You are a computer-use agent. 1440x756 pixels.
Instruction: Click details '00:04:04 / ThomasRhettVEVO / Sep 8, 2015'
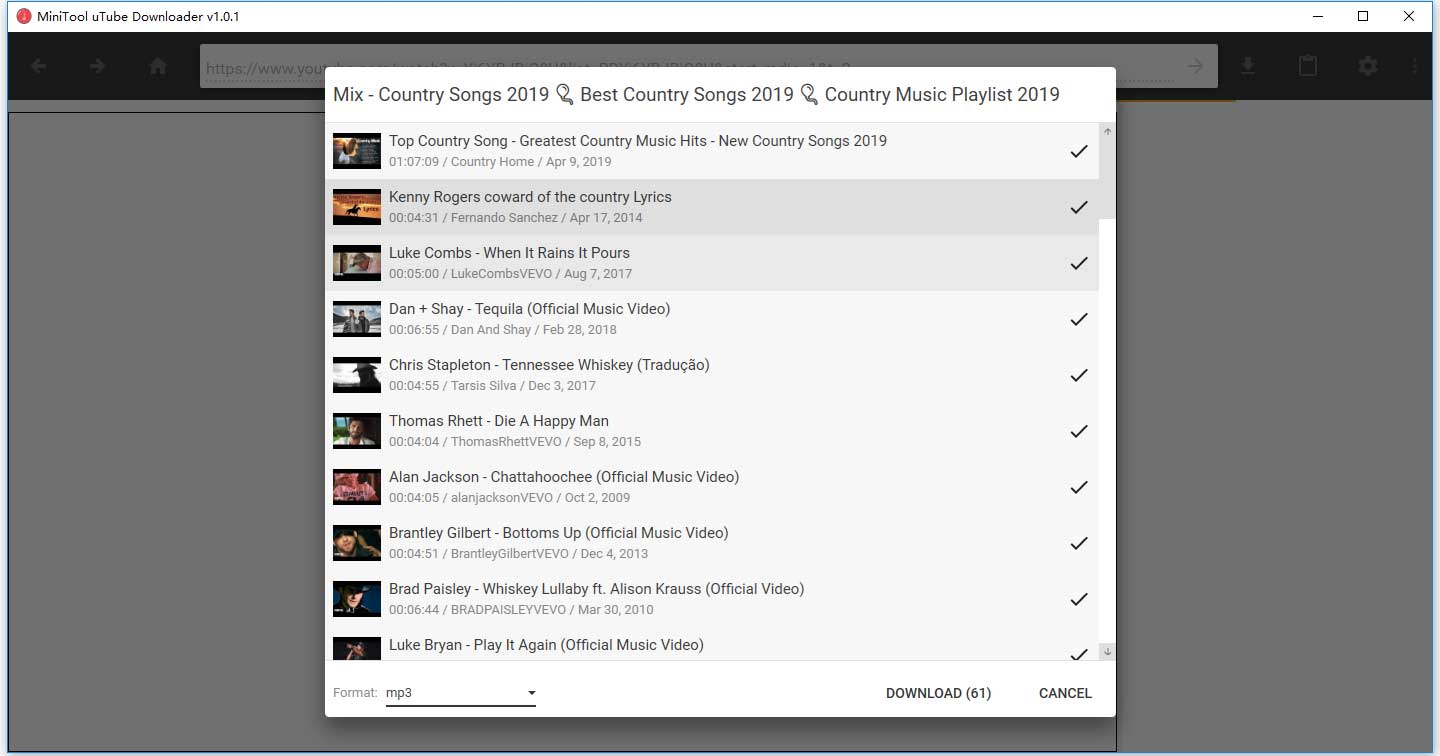click(x=515, y=442)
